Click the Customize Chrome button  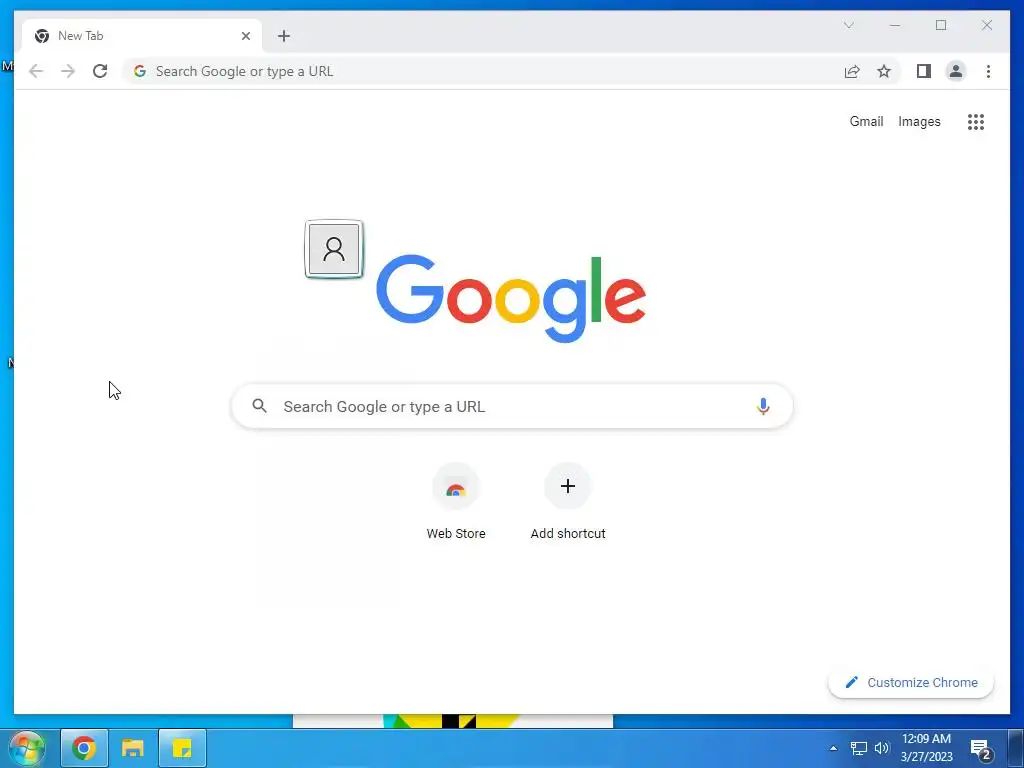[x=911, y=682]
